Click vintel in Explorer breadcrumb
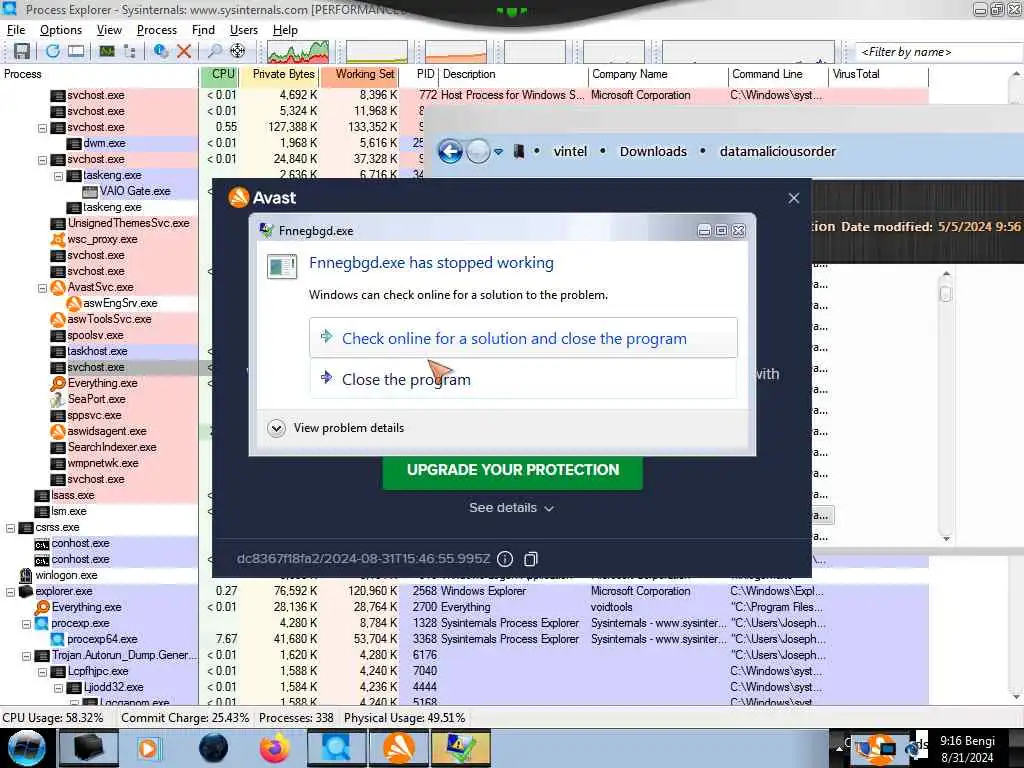1024x768 pixels. tap(570, 152)
